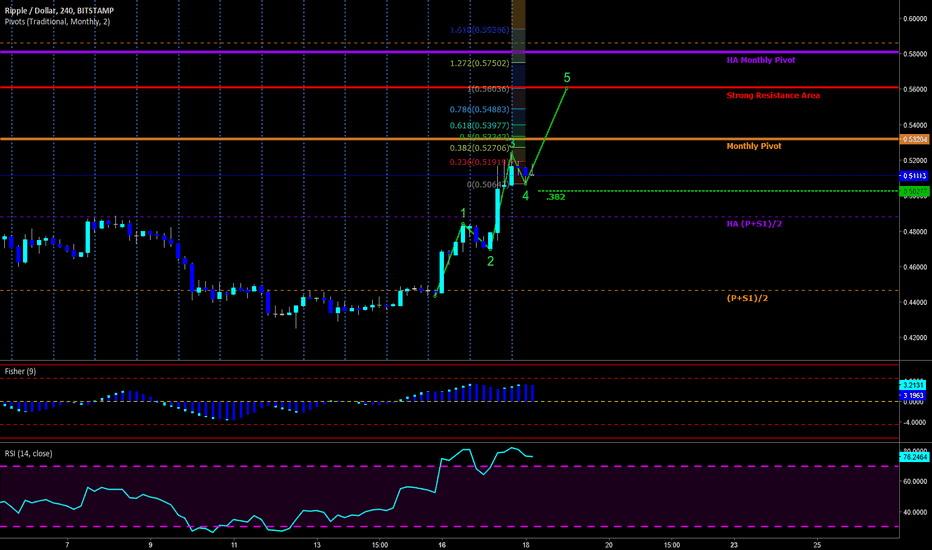Click Elliott wave label 5
The image size is (932, 550).
(567, 77)
